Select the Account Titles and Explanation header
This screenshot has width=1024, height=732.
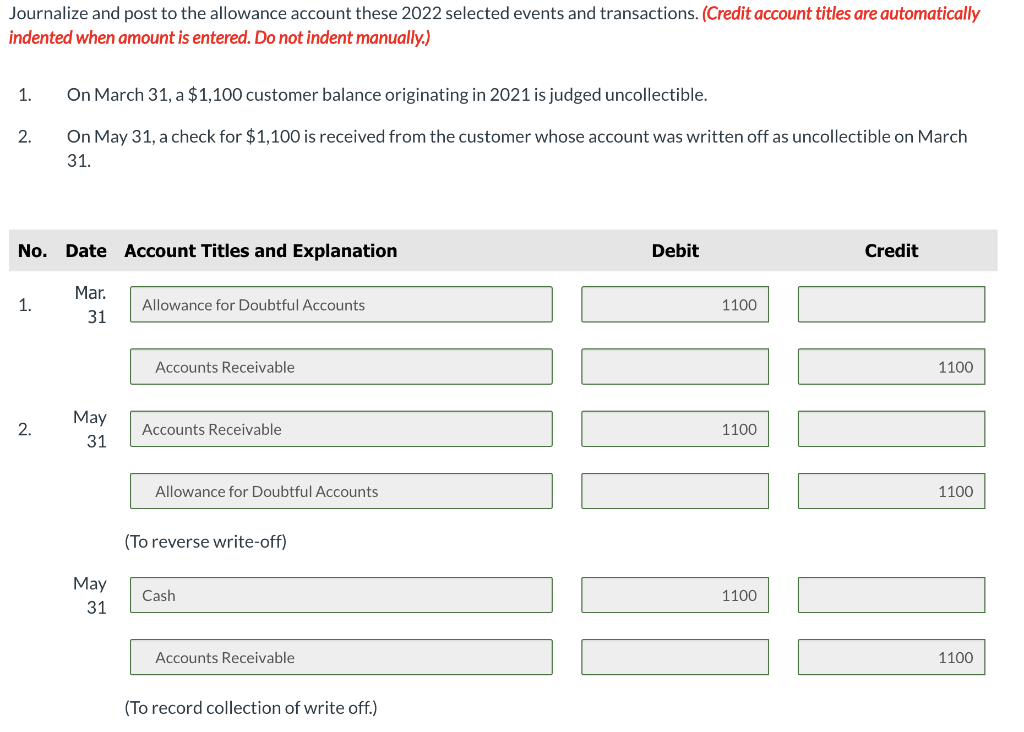[260, 251]
